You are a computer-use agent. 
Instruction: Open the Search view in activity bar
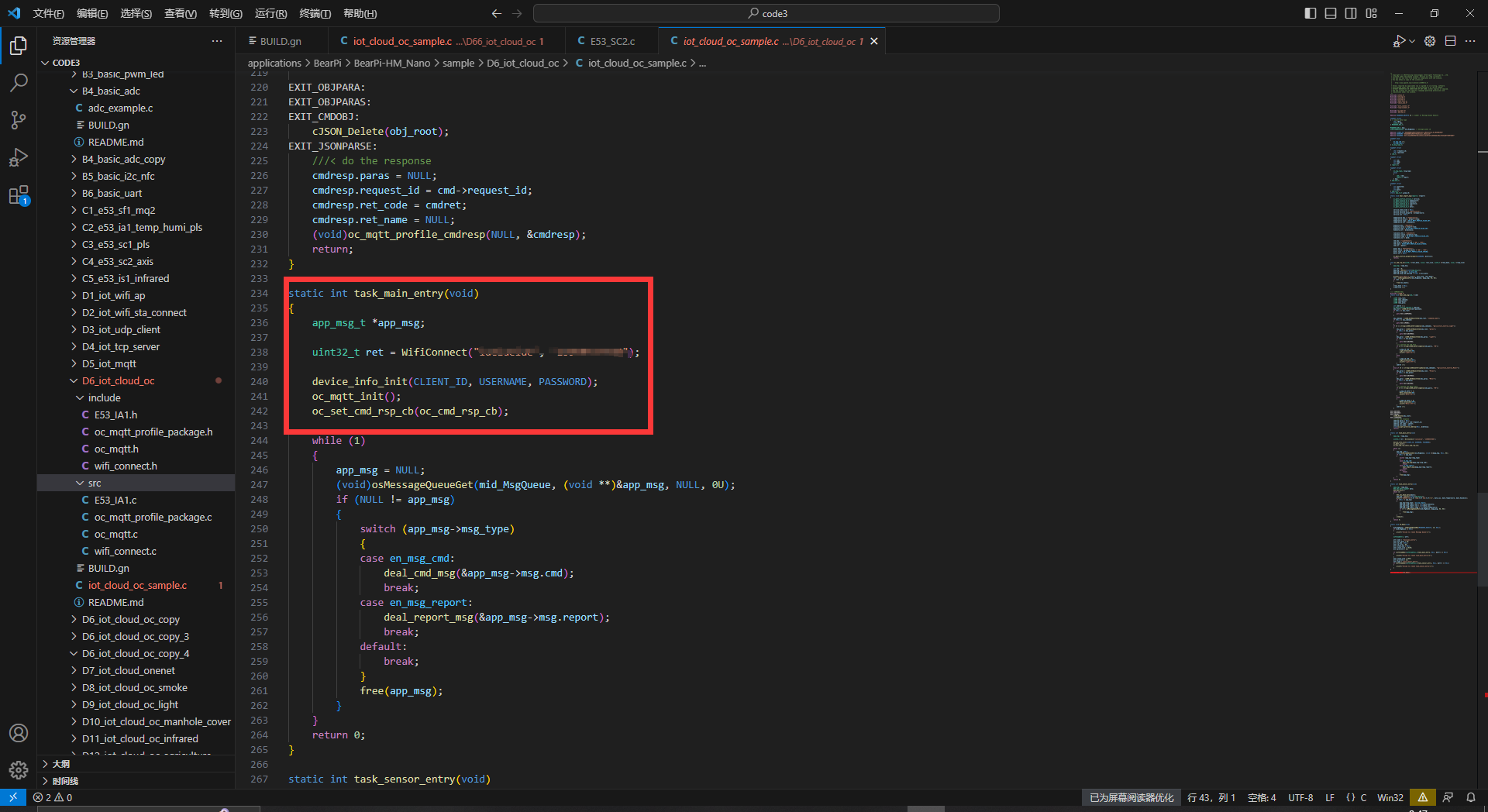(19, 82)
